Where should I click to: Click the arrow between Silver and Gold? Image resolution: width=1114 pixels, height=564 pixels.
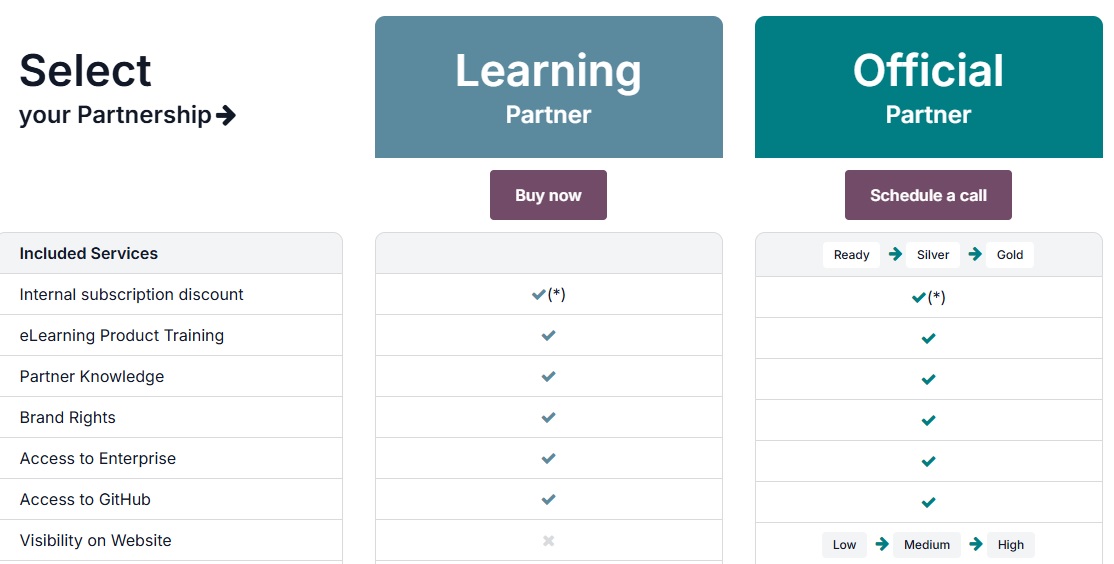(x=975, y=254)
